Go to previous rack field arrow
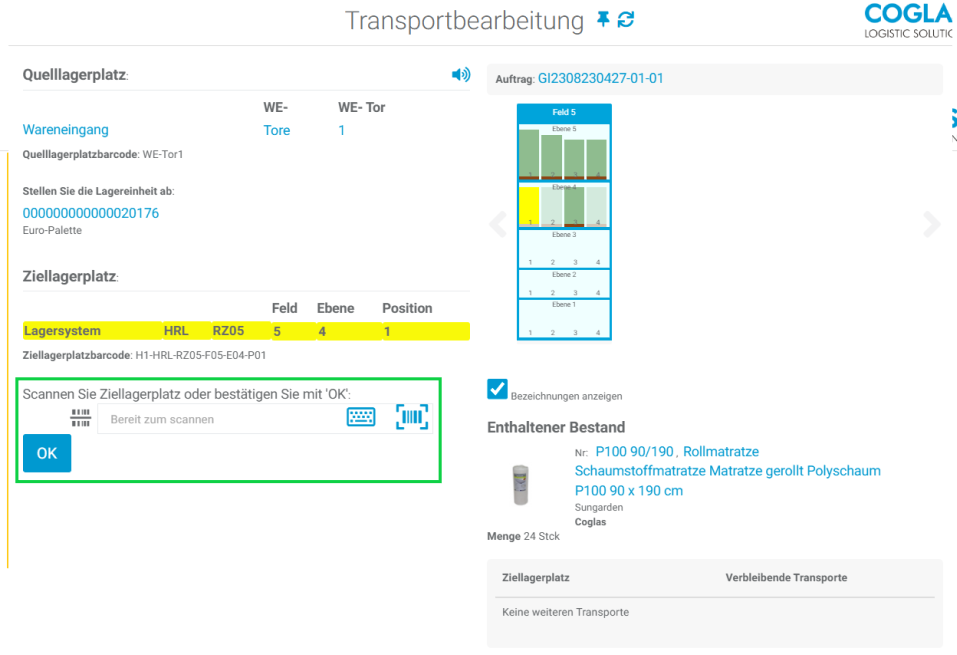Image resolution: width=957 pixels, height=655 pixels. [x=498, y=225]
